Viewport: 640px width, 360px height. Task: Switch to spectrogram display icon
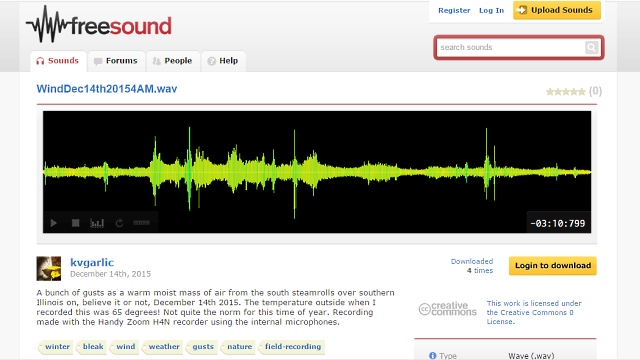coord(97,223)
